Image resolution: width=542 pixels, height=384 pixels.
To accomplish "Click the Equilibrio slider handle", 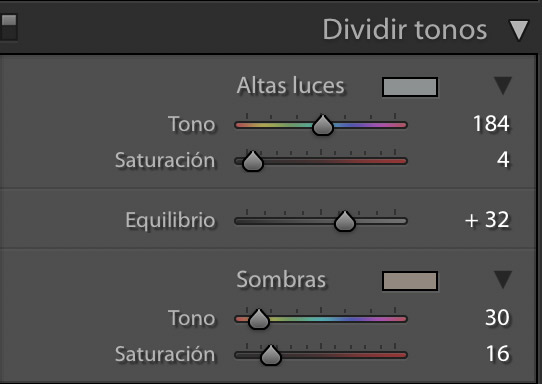I will click(345, 221).
